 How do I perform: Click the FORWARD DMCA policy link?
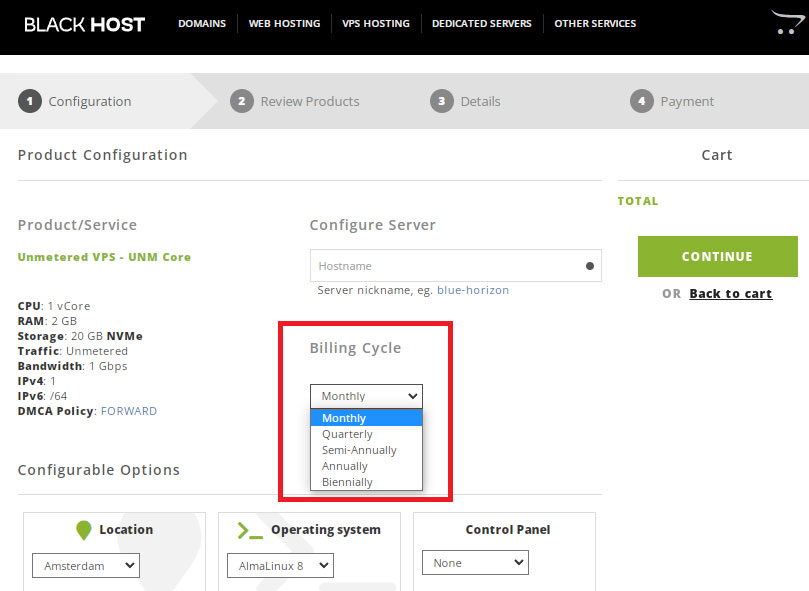(x=128, y=411)
